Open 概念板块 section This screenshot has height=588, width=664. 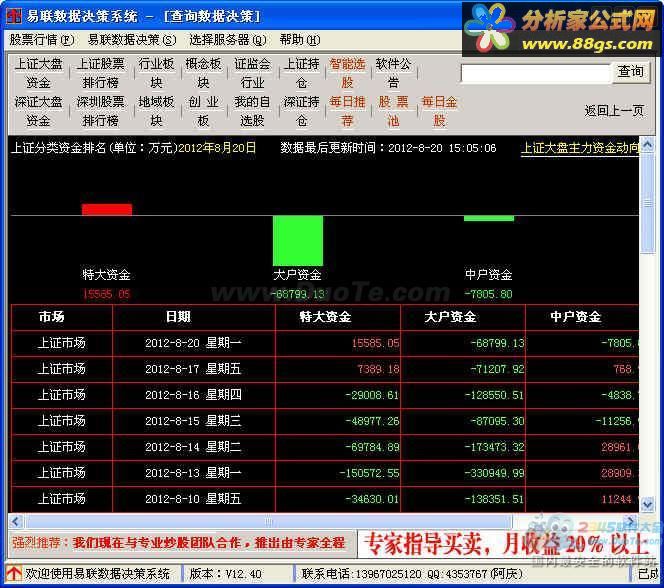pyautogui.click(x=203, y=73)
